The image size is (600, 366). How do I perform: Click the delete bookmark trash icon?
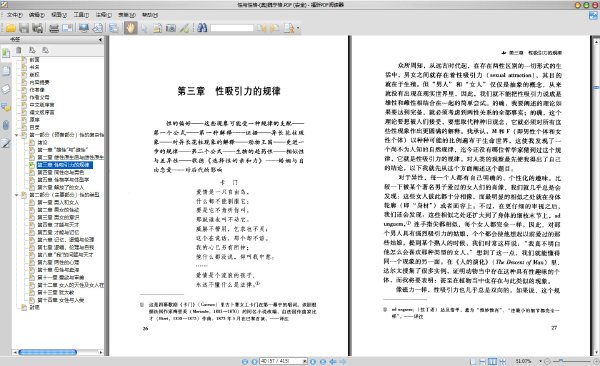pyautogui.click(x=18, y=50)
